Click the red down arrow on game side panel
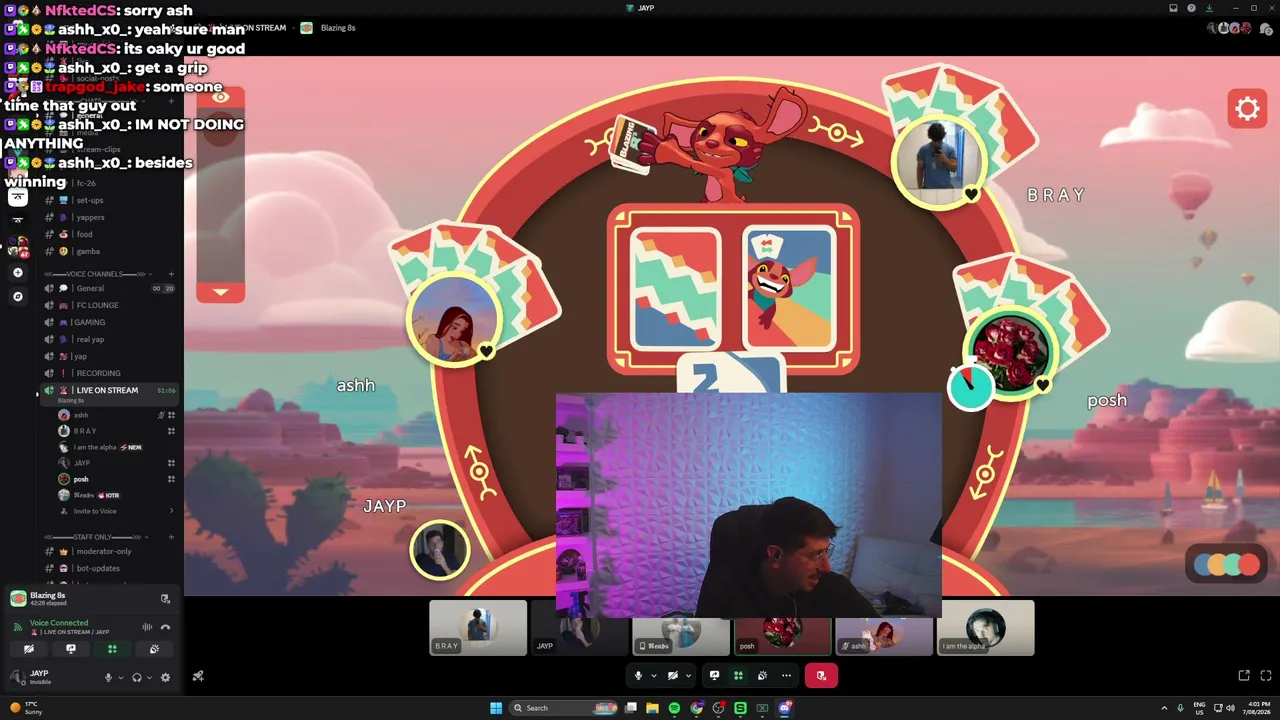The width and height of the screenshot is (1280, 720). point(220,292)
